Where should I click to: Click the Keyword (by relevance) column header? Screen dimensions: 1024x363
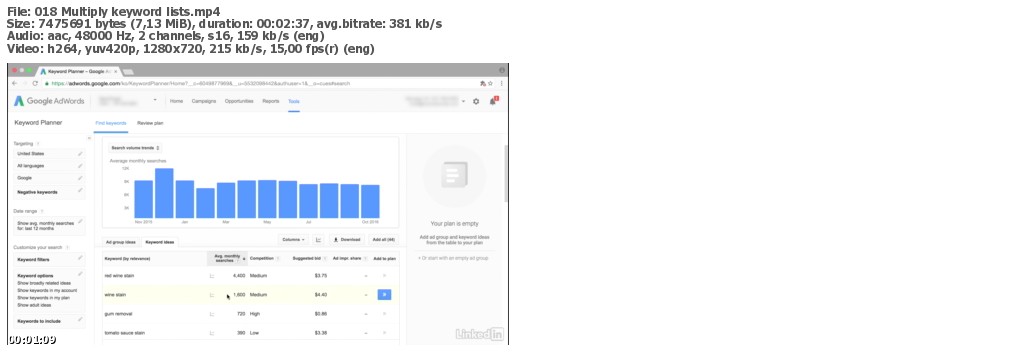click(x=127, y=259)
